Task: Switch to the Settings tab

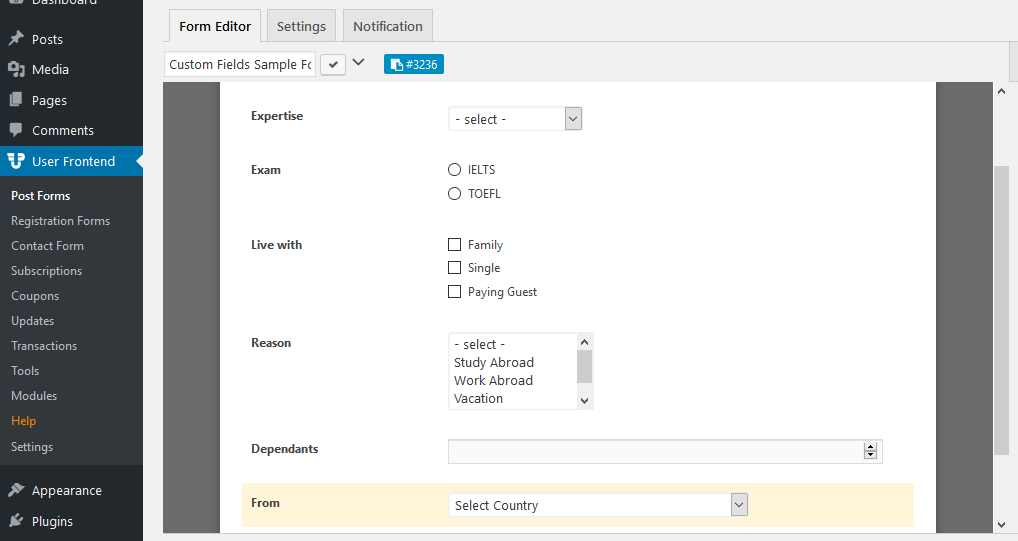Action: pyautogui.click(x=301, y=26)
